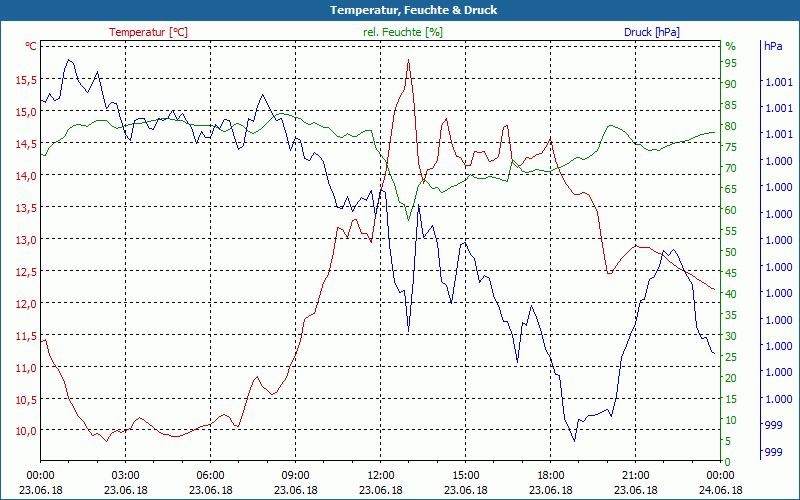The image size is (800, 500).
Task: Click the '0' humidity axis value
Action: pyautogui.click(x=728, y=462)
